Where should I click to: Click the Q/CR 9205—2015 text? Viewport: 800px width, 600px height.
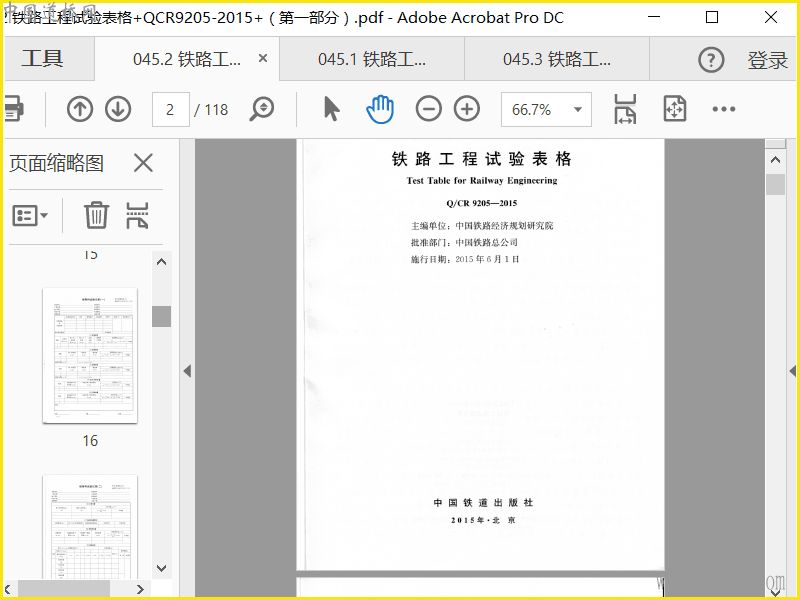(482, 203)
